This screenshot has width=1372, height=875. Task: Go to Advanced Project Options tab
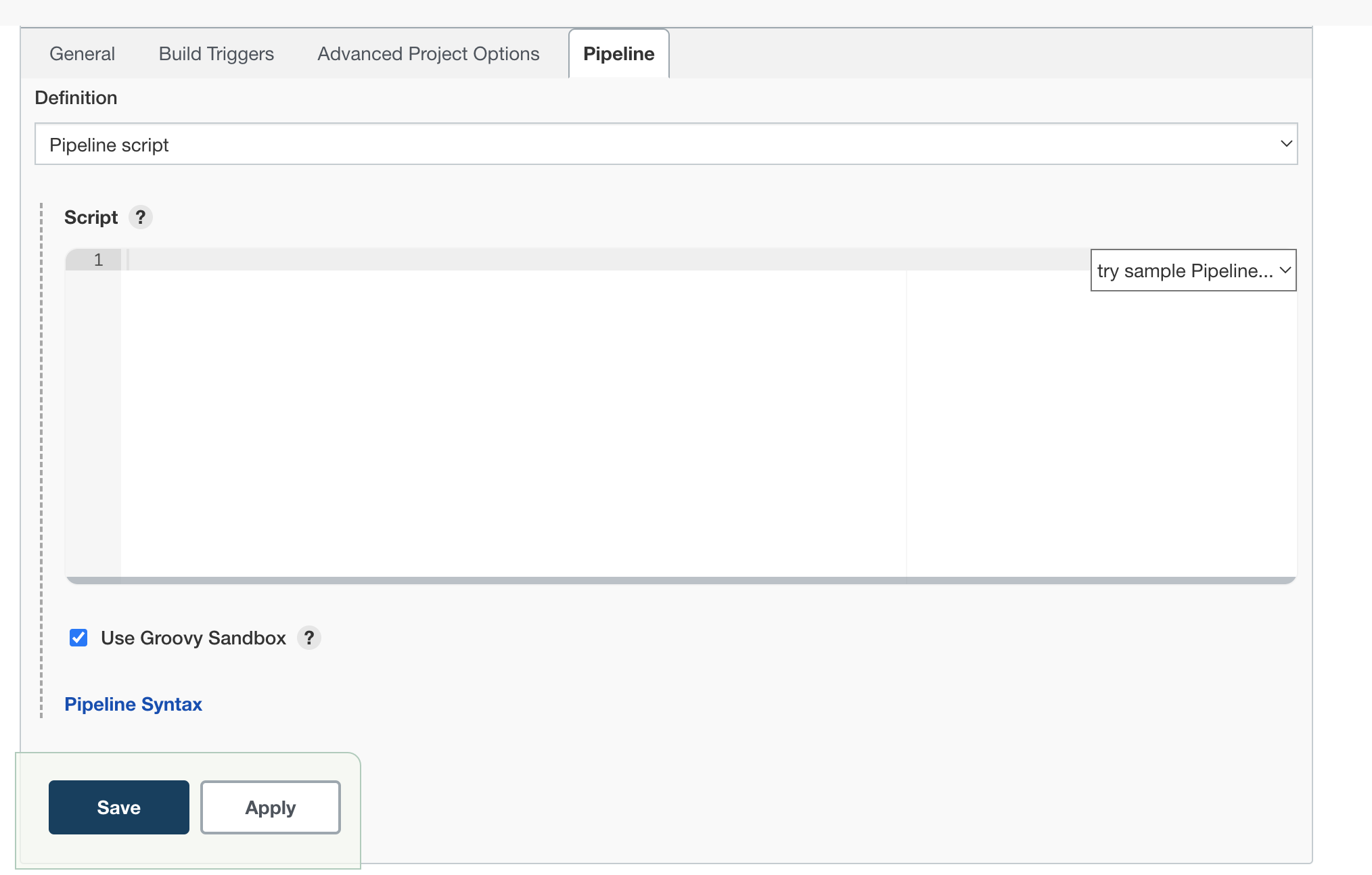coord(428,54)
